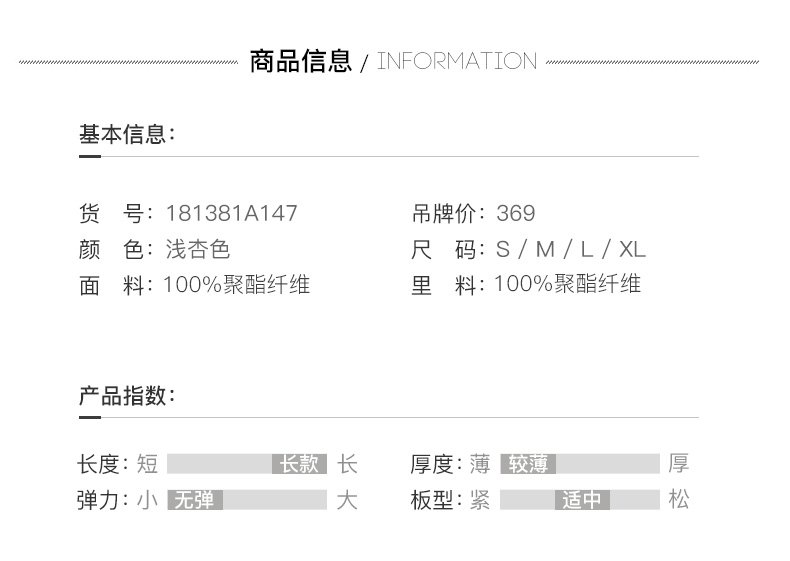Click the 里料 100%聚酯纤维 lining text
790x561 pixels.
[567, 285]
